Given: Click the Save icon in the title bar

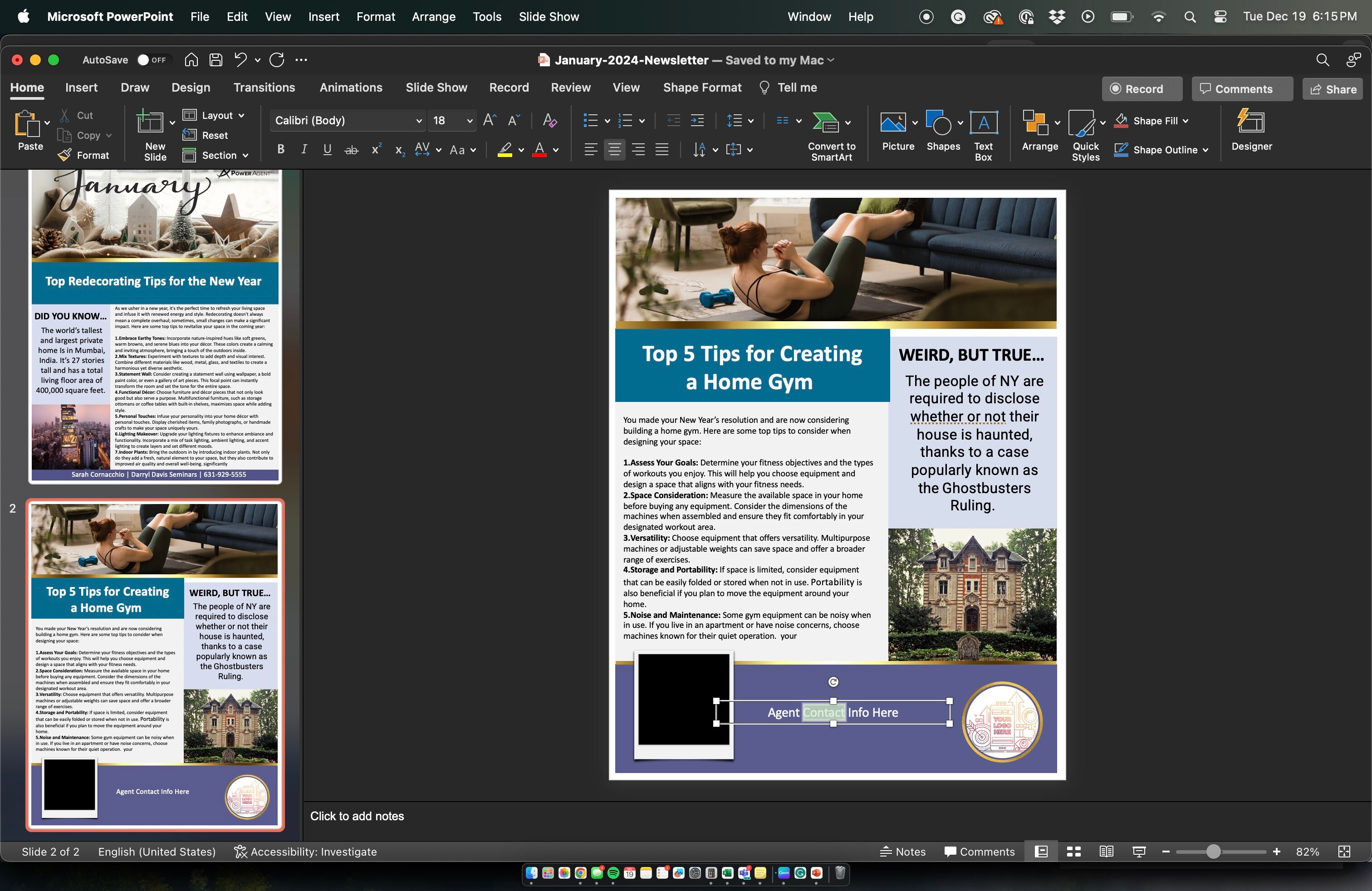Looking at the screenshot, I should pos(216,60).
